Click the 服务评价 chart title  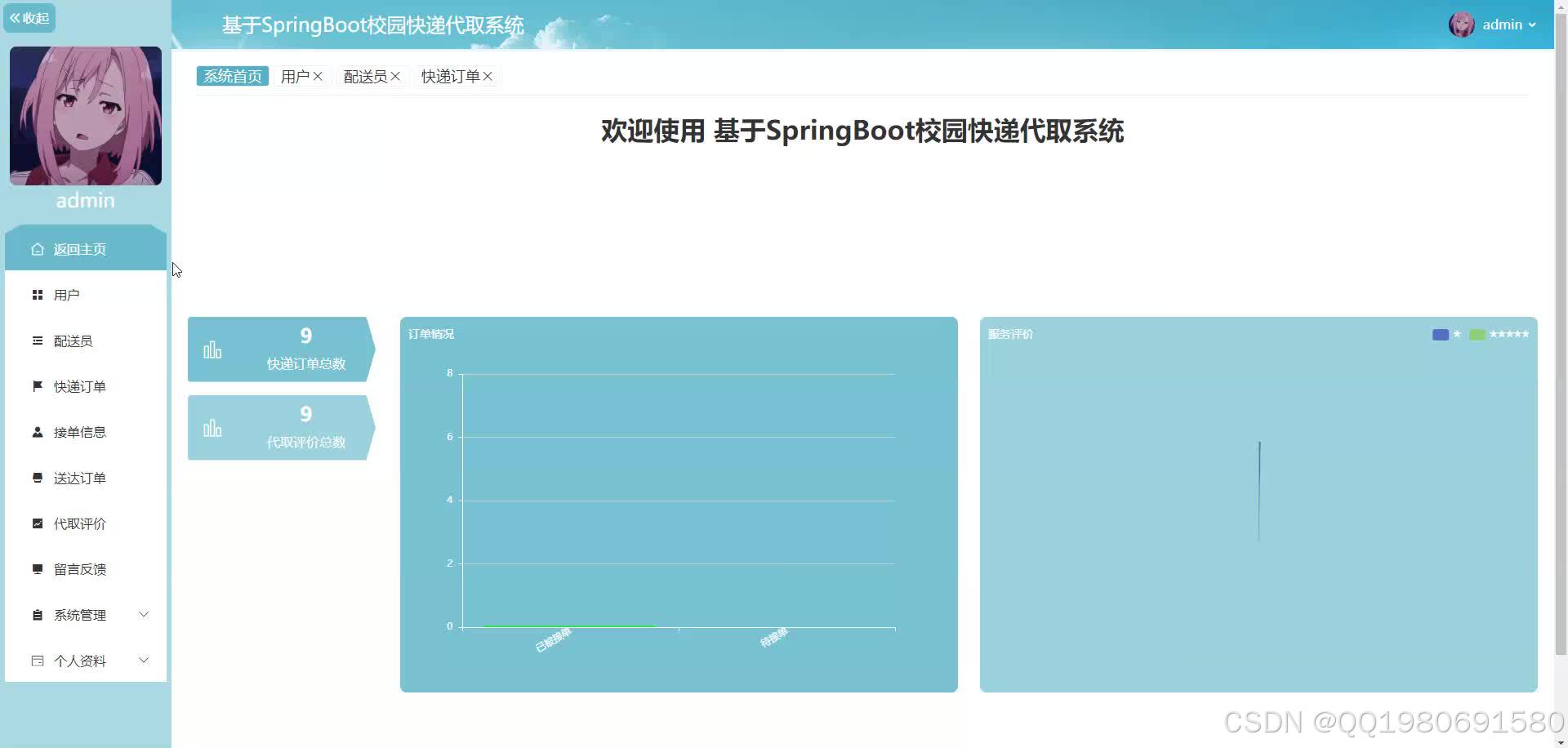[x=1011, y=334]
